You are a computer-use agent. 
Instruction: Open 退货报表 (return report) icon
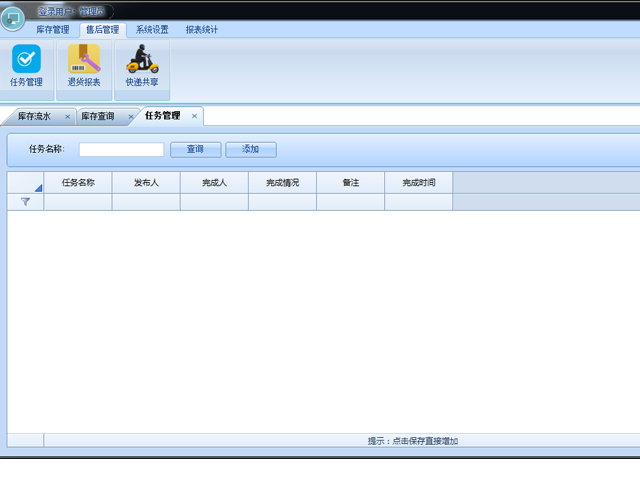coord(84,66)
